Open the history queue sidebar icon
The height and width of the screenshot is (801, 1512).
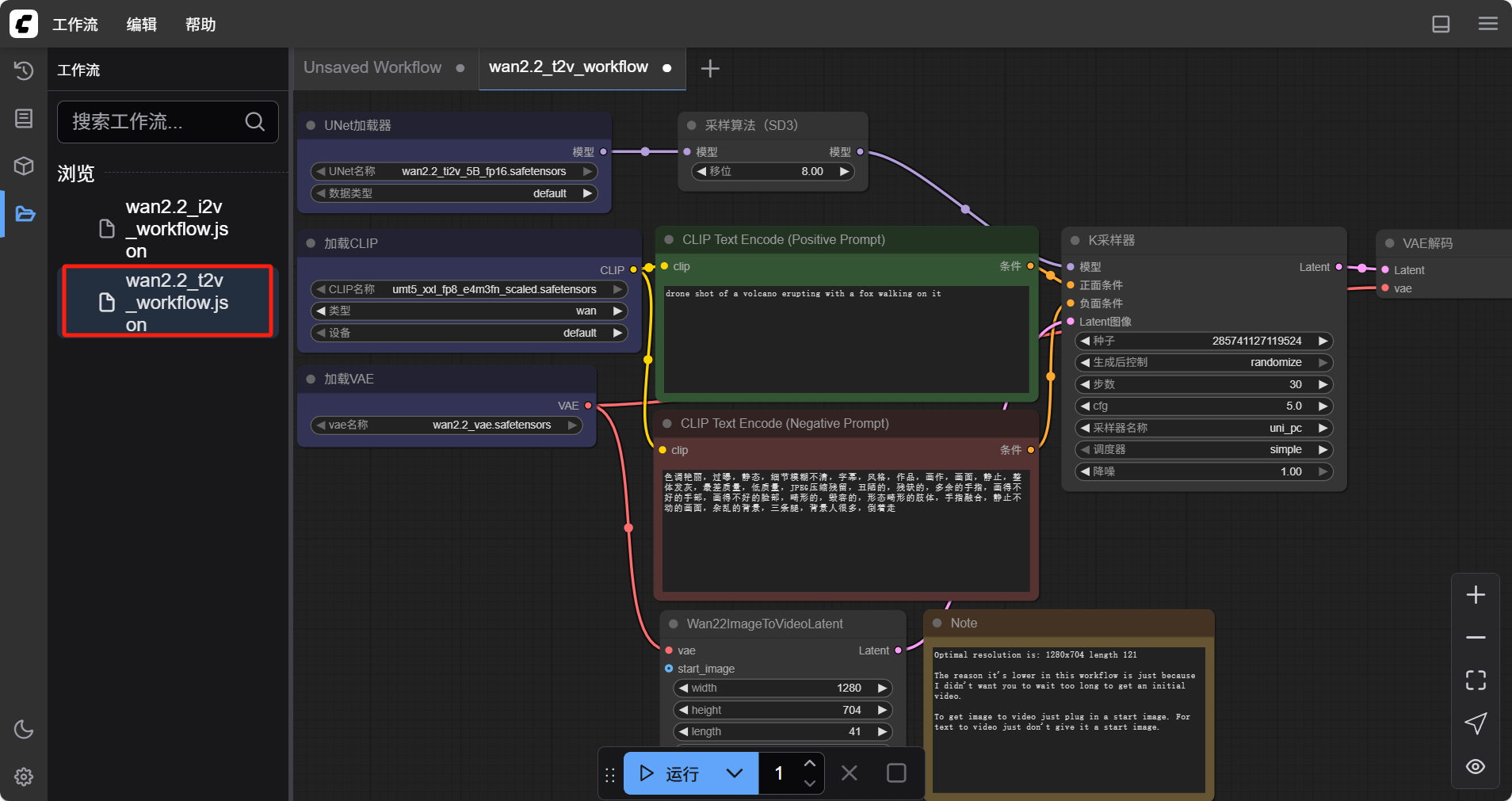point(24,71)
